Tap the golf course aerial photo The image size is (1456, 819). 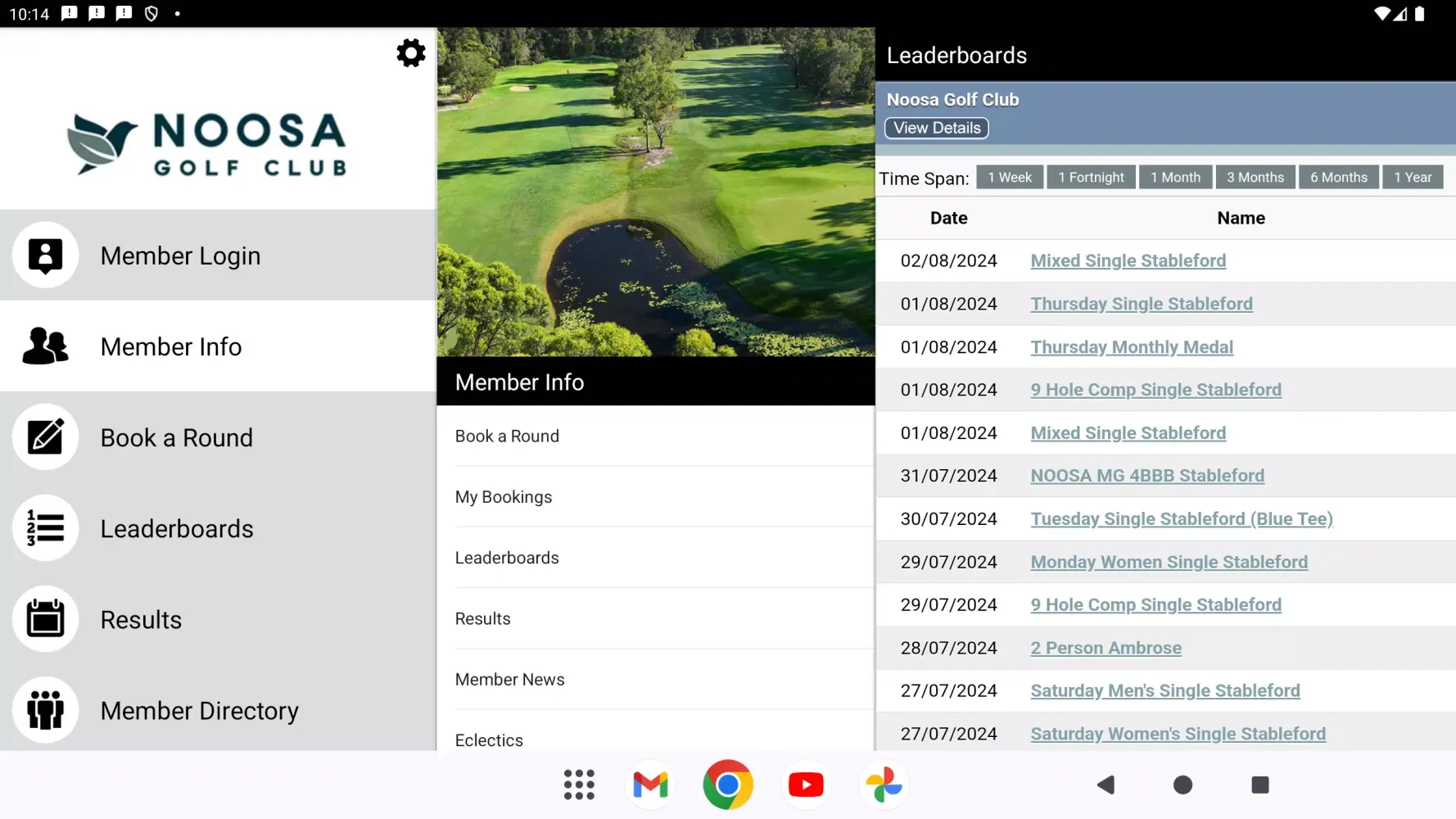coord(655,192)
